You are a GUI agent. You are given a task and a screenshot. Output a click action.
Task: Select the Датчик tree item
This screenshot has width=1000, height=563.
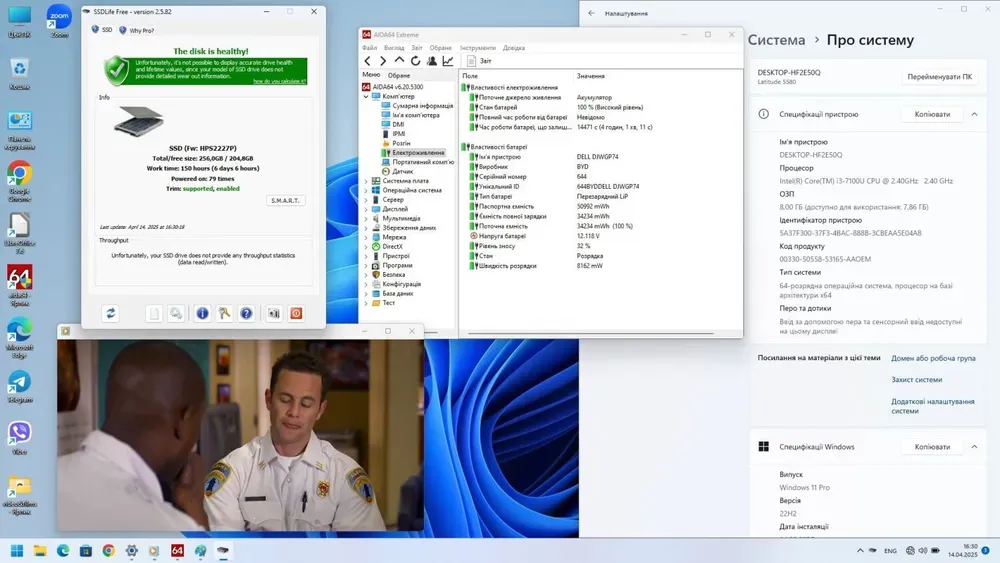(402, 171)
